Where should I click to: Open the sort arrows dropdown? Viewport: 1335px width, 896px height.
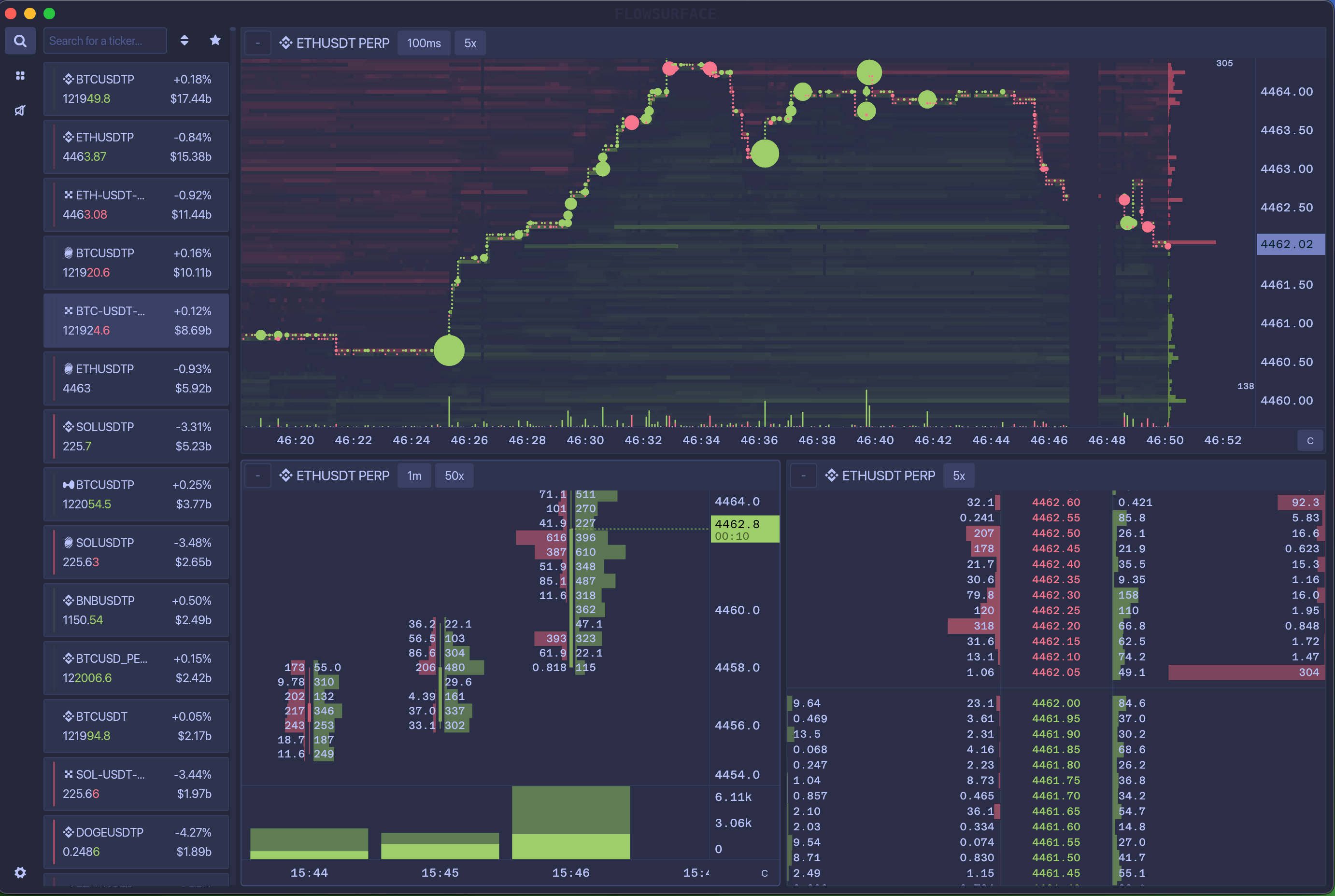(184, 40)
